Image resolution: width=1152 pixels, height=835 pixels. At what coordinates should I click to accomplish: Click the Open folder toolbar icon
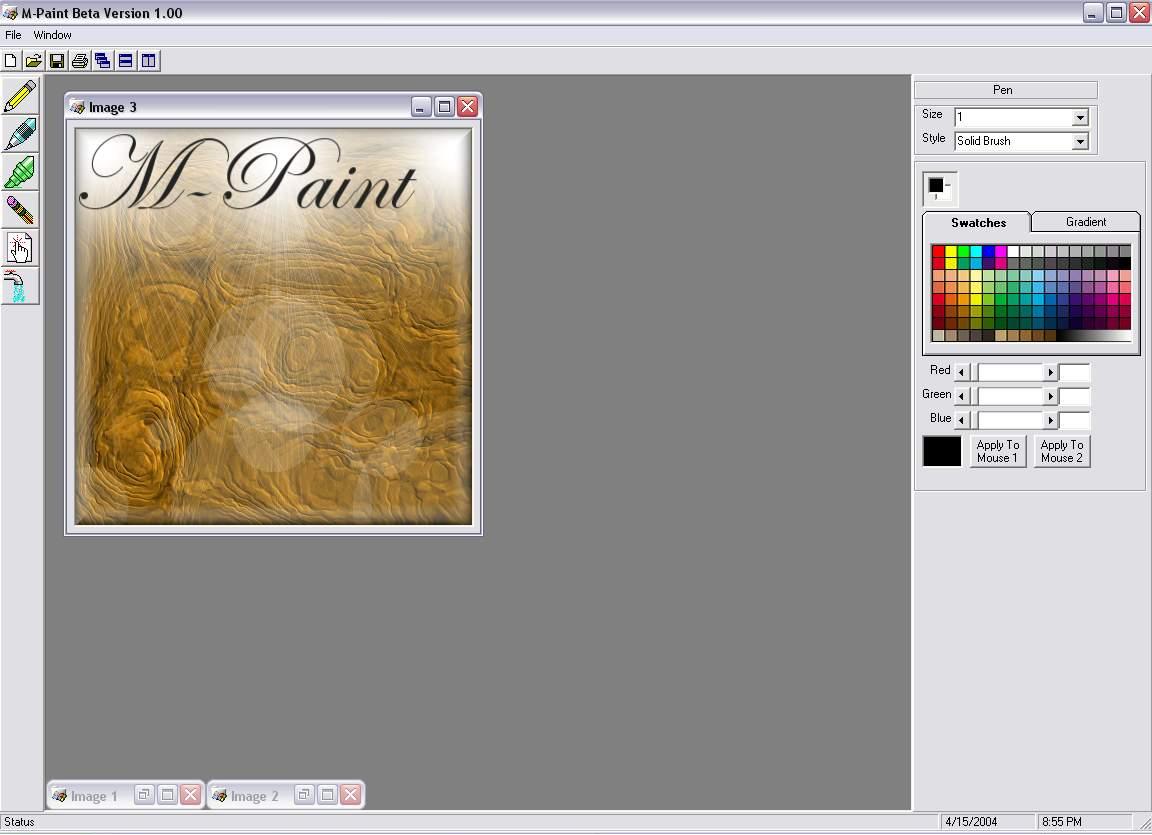click(34, 61)
